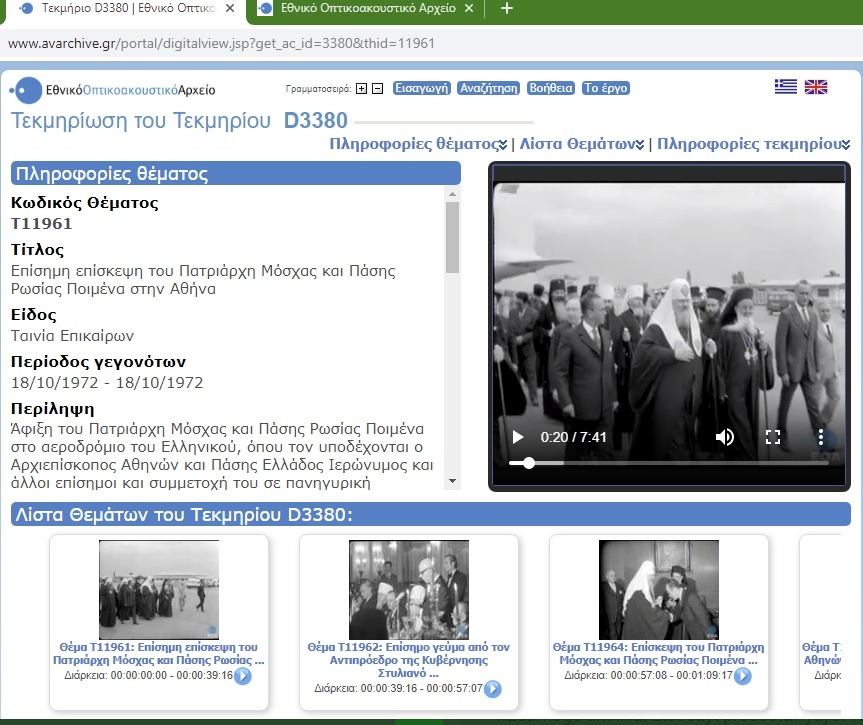
Task: Mute the video volume
Action: pos(724,437)
